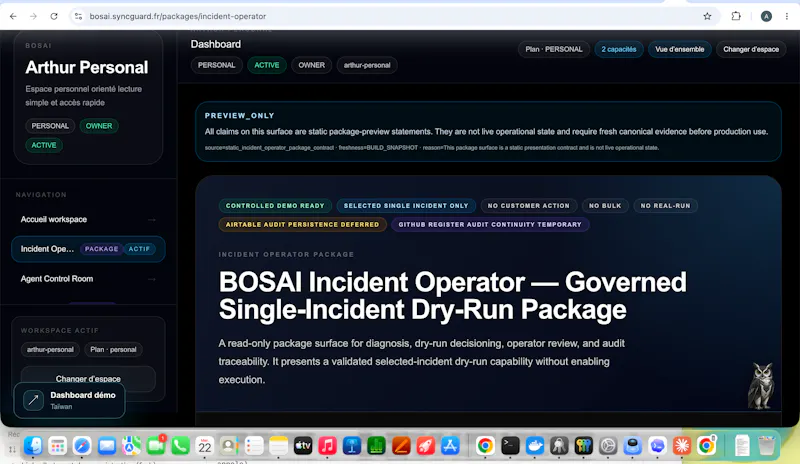800x464 pixels.
Task: Open the Dashboard démo Taiwan card
Action: (69, 400)
